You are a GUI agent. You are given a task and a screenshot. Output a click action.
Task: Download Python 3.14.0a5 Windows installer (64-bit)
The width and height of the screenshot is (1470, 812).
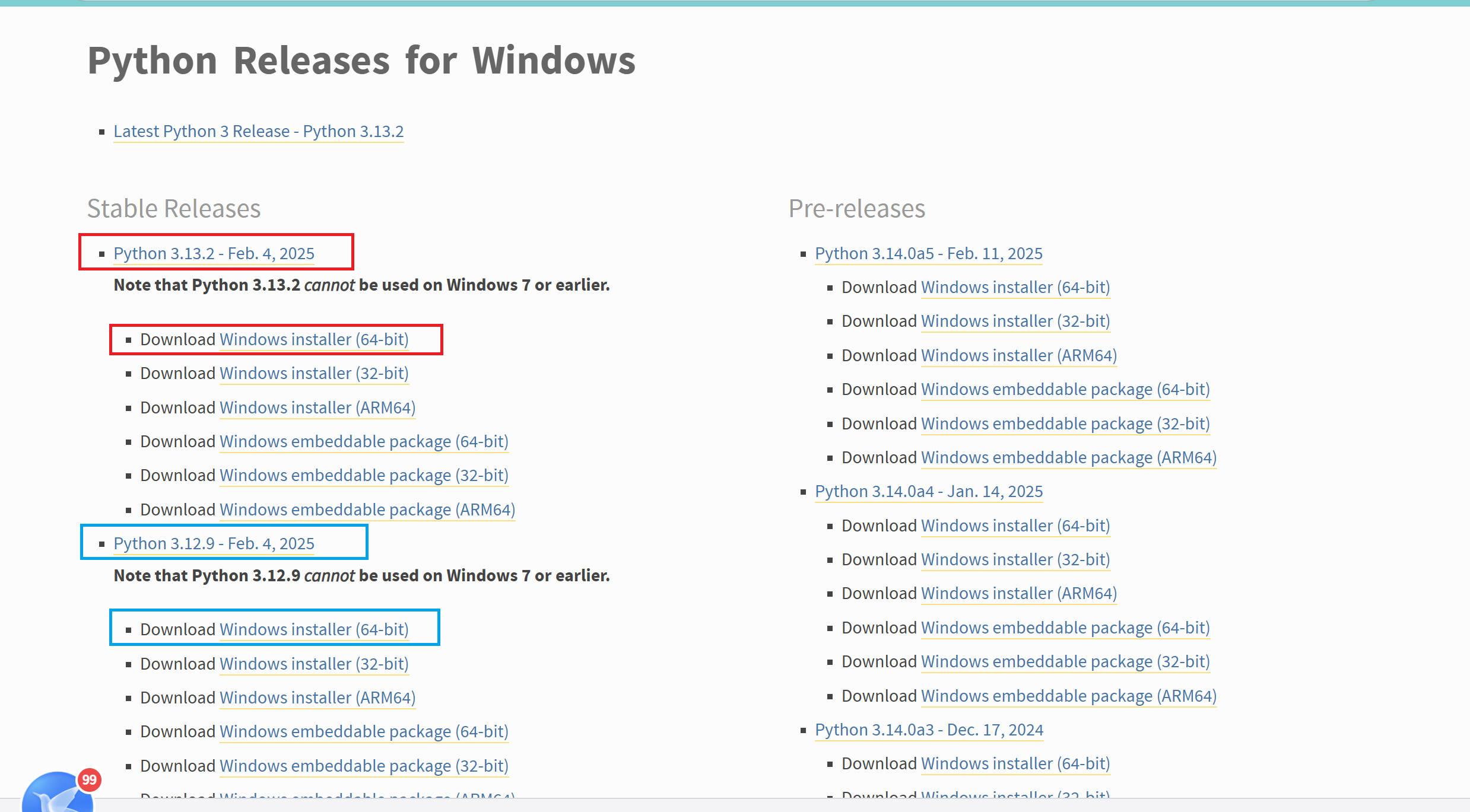click(1015, 287)
